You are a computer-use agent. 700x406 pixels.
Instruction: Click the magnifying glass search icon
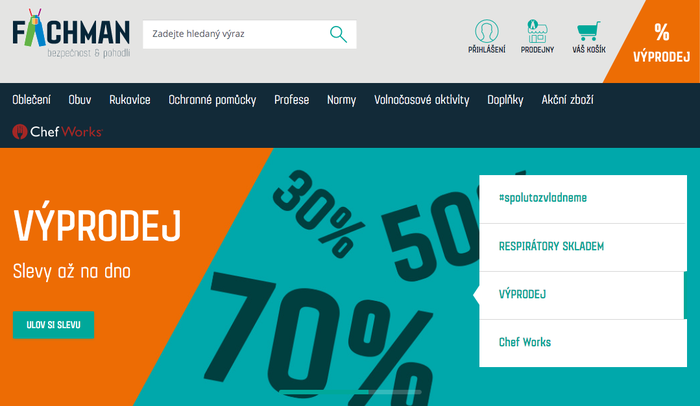(338, 34)
